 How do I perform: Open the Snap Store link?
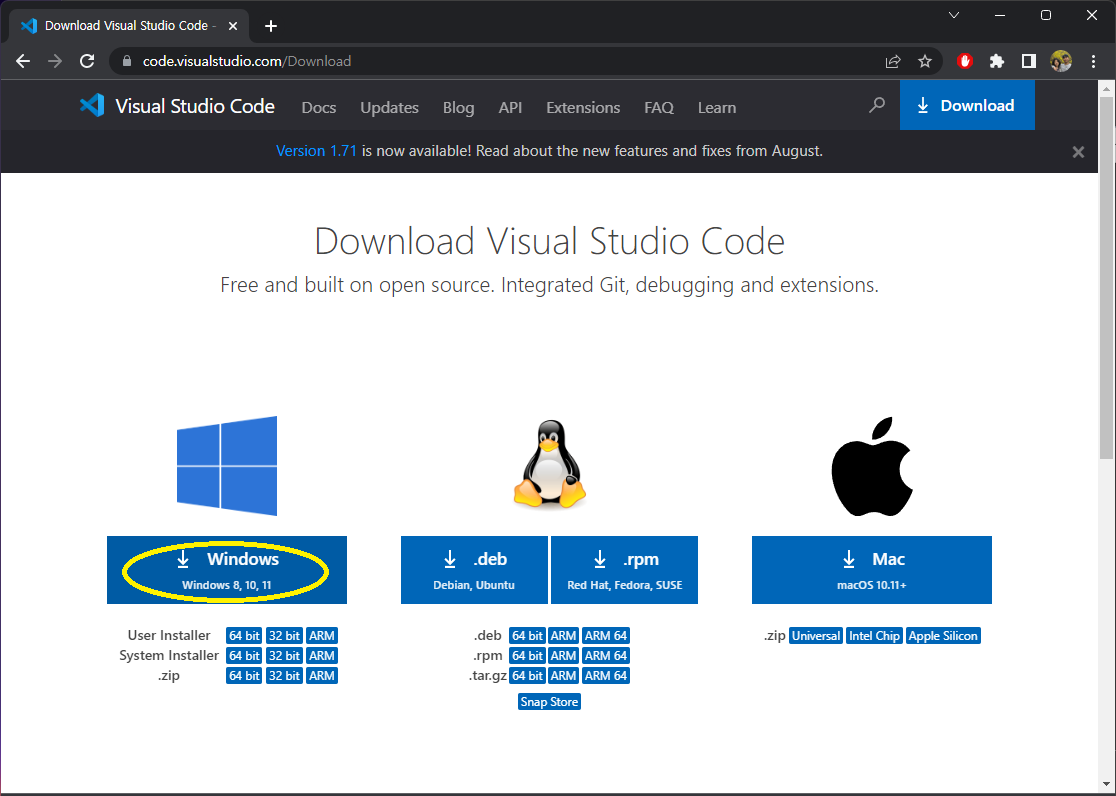click(x=549, y=702)
